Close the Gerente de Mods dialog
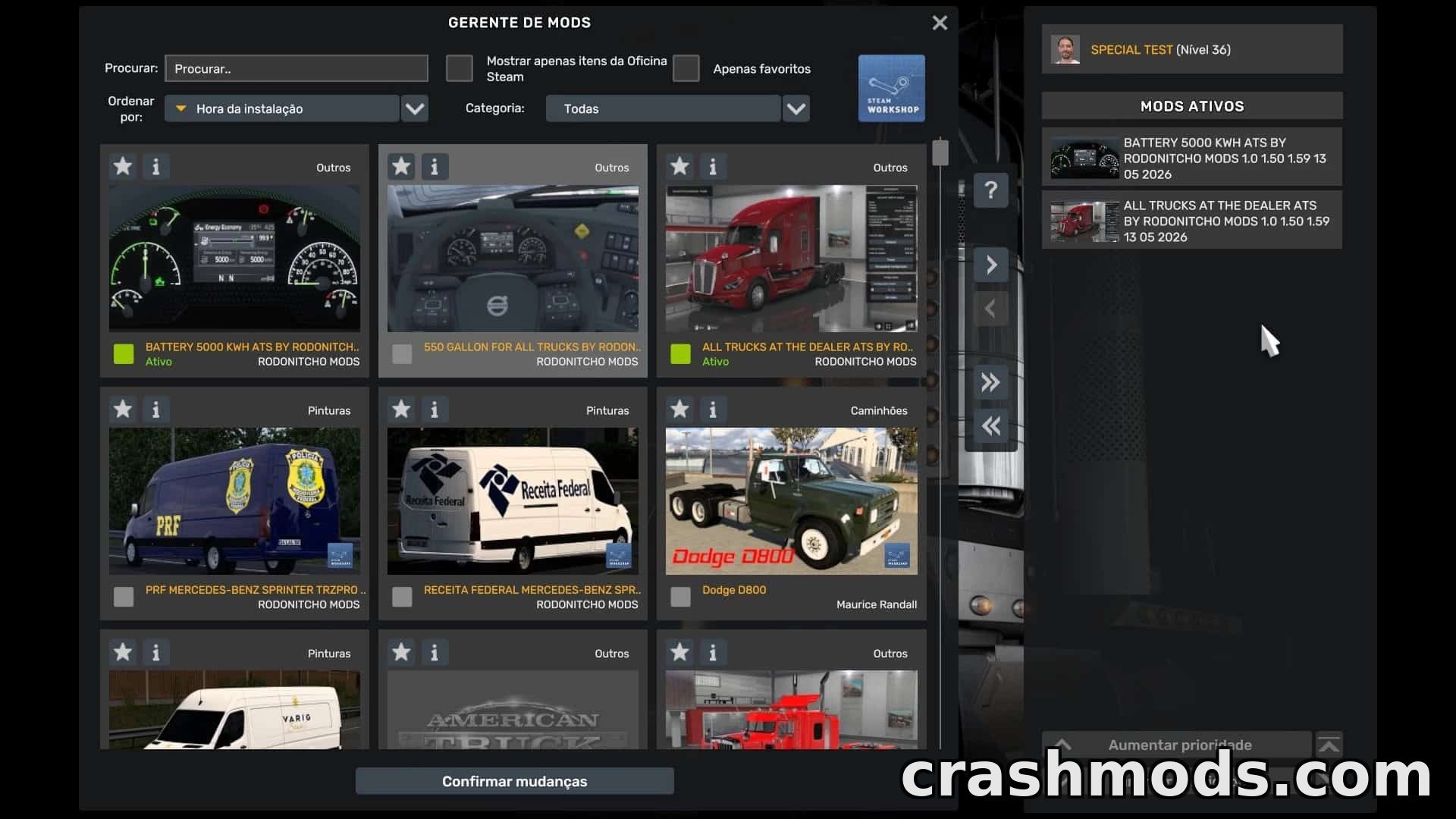Screen dimensions: 1456x819 [940, 23]
